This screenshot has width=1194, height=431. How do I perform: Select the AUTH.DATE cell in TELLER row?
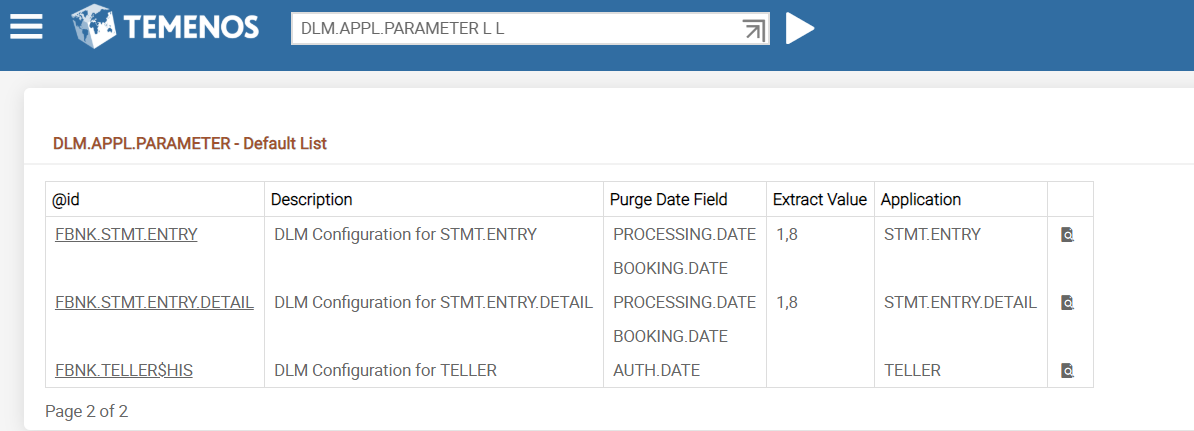coord(656,370)
